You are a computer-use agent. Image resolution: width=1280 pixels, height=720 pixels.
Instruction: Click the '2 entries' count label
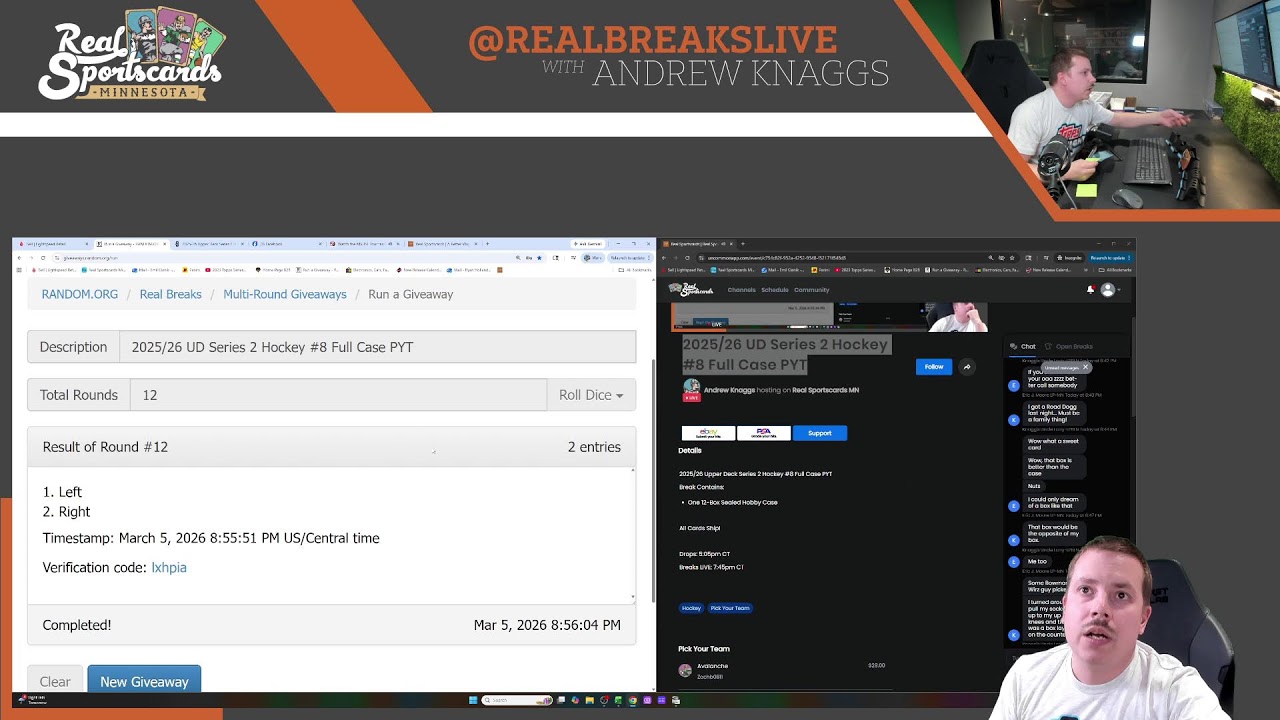tap(594, 447)
